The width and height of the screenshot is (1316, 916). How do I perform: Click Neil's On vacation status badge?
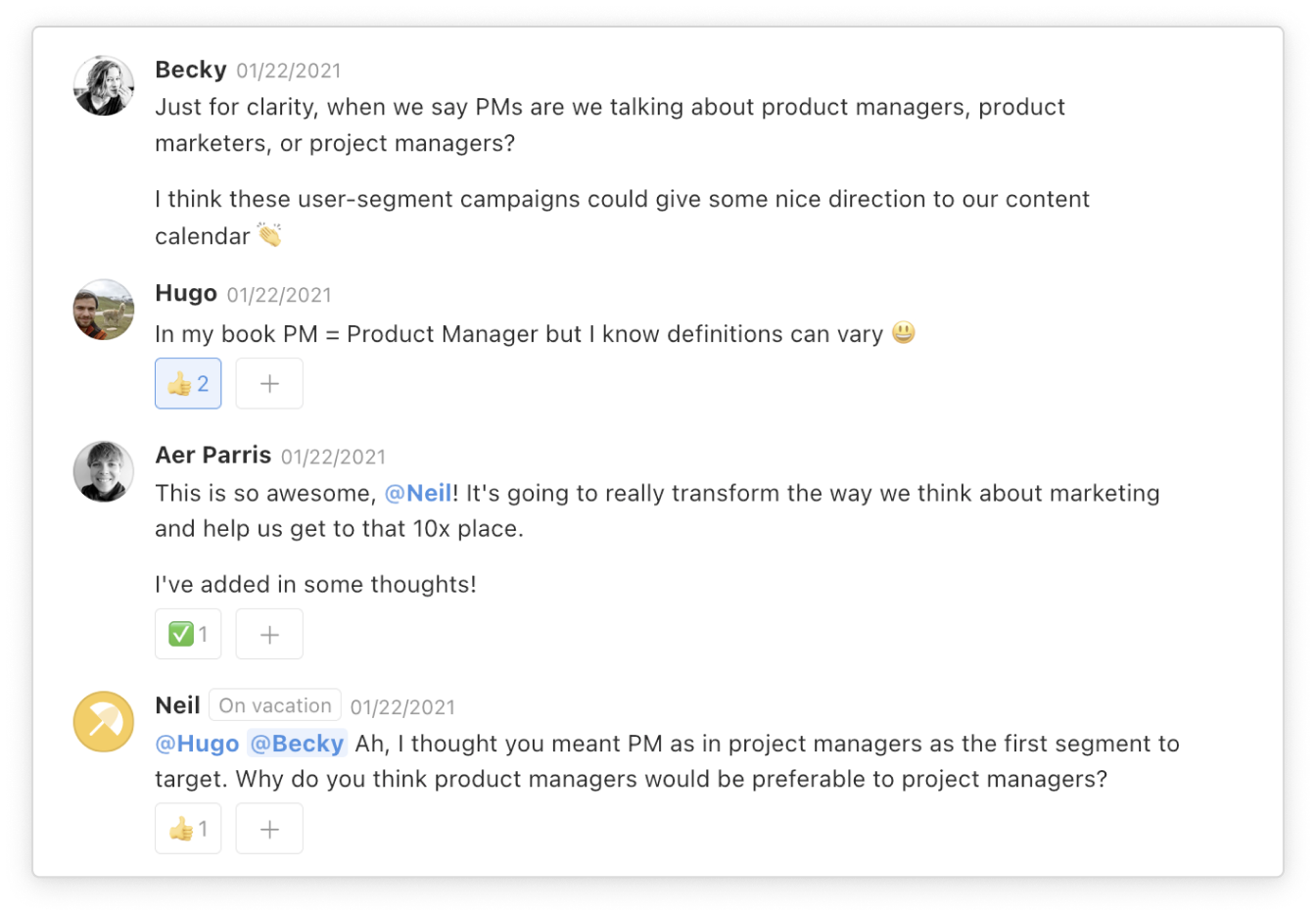(x=274, y=704)
